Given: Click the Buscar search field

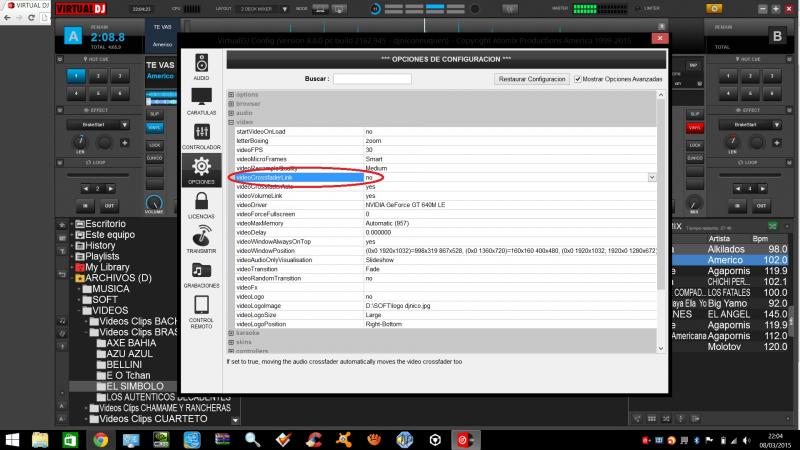Looking at the screenshot, I should [x=372, y=79].
